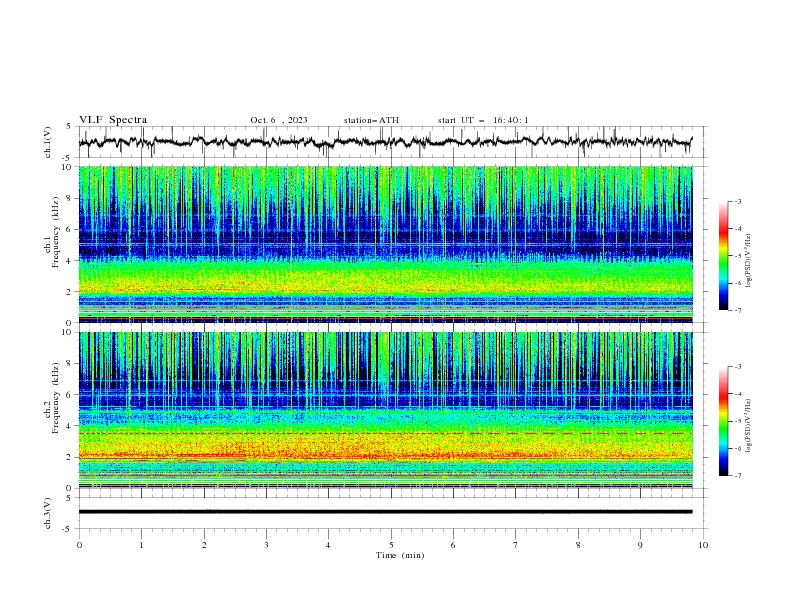This screenshot has width=792, height=612.
Task: Click the "2" kHz tick on ch.2 frequency axis
Action: pyautogui.click(x=70, y=457)
